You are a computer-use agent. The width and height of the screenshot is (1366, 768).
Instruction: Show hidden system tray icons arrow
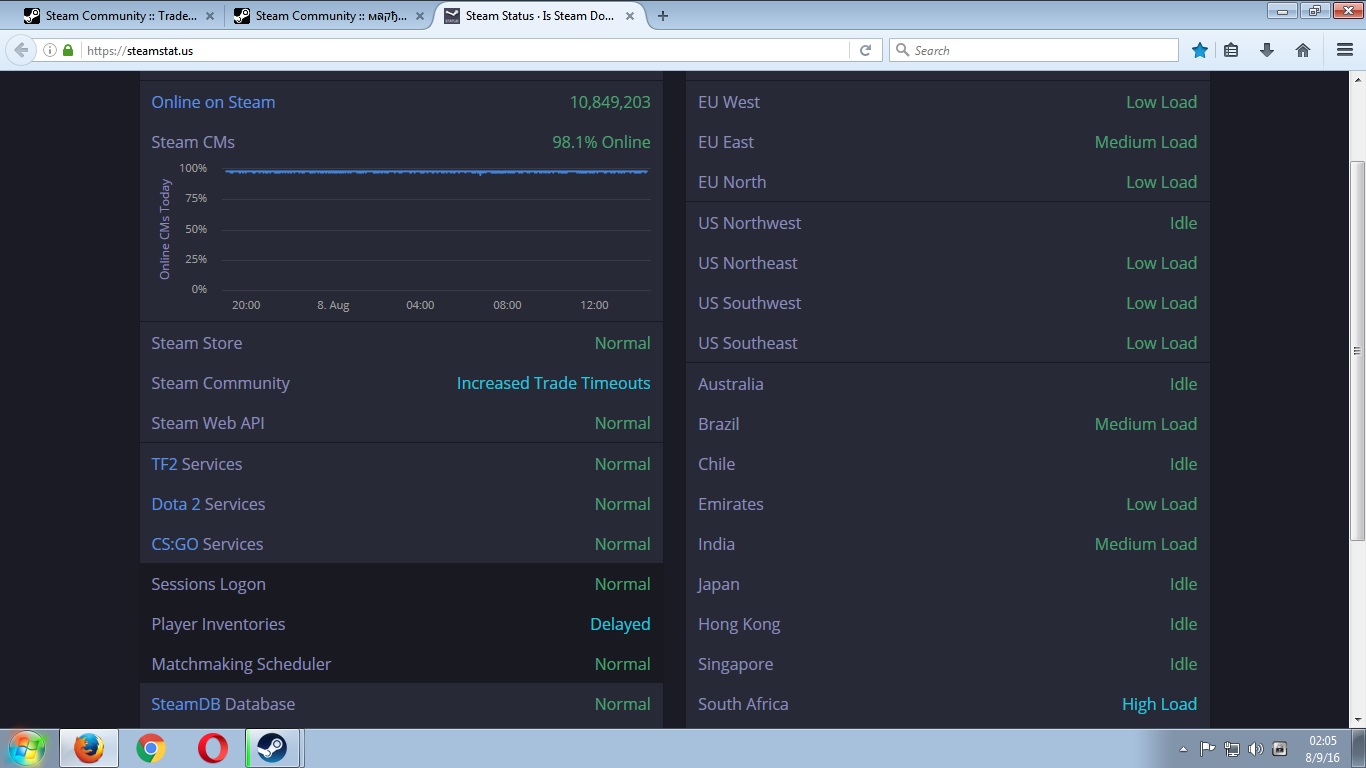click(1184, 749)
